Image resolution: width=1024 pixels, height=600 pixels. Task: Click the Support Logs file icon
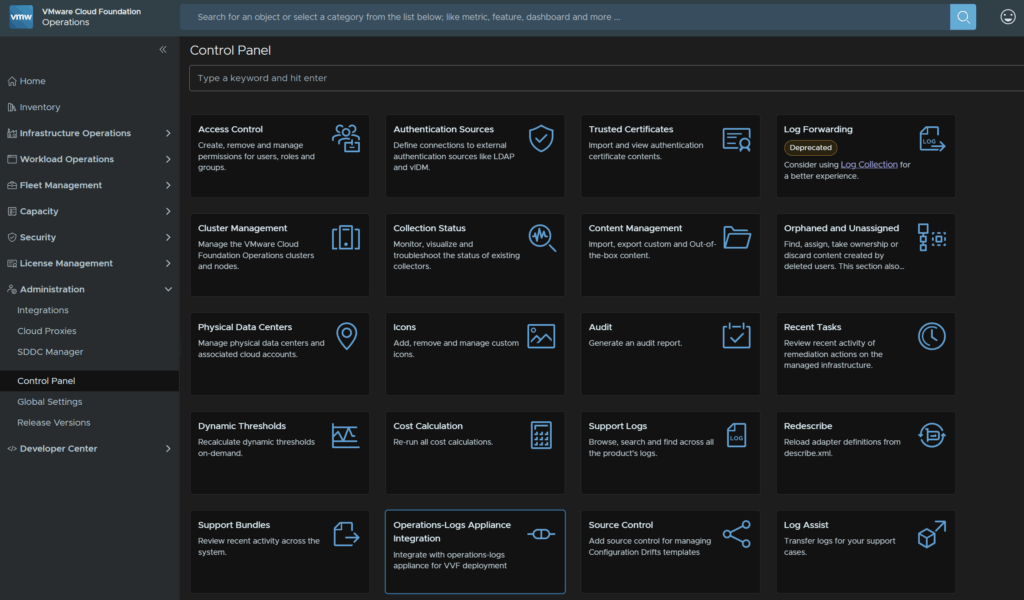[x=737, y=435]
